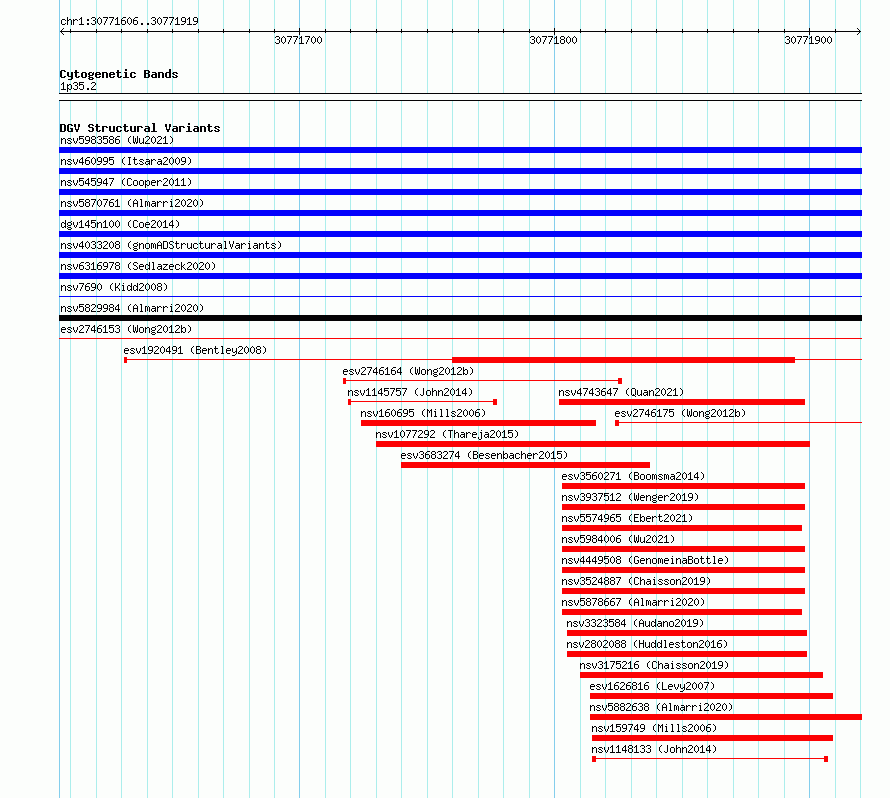Click nsv1145757 (John2014) label

(410, 392)
